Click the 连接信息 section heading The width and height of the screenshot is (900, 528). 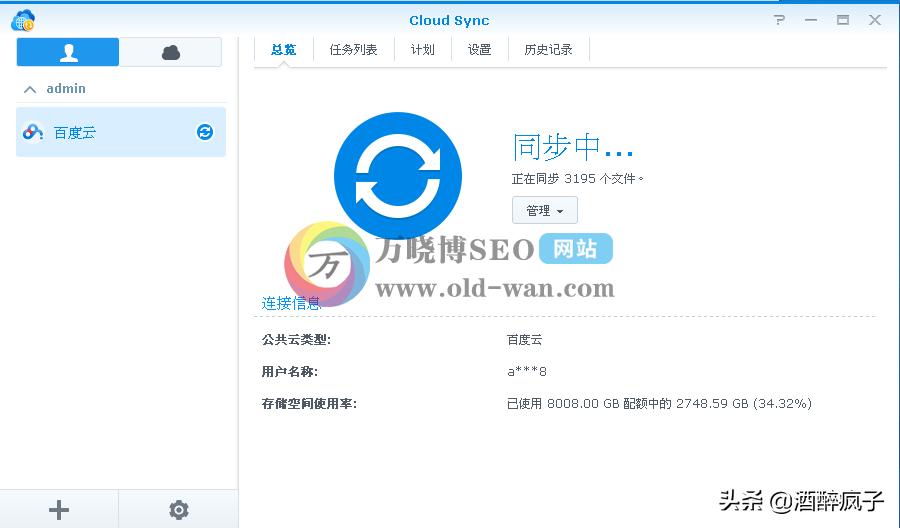tap(291, 303)
